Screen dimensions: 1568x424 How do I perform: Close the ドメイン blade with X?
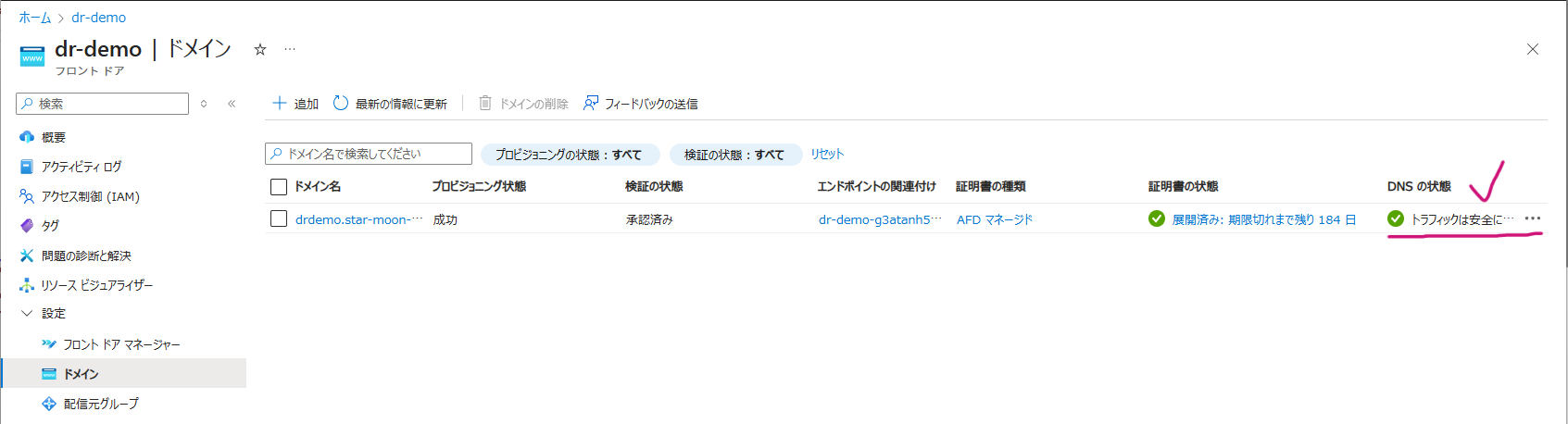point(1533,49)
